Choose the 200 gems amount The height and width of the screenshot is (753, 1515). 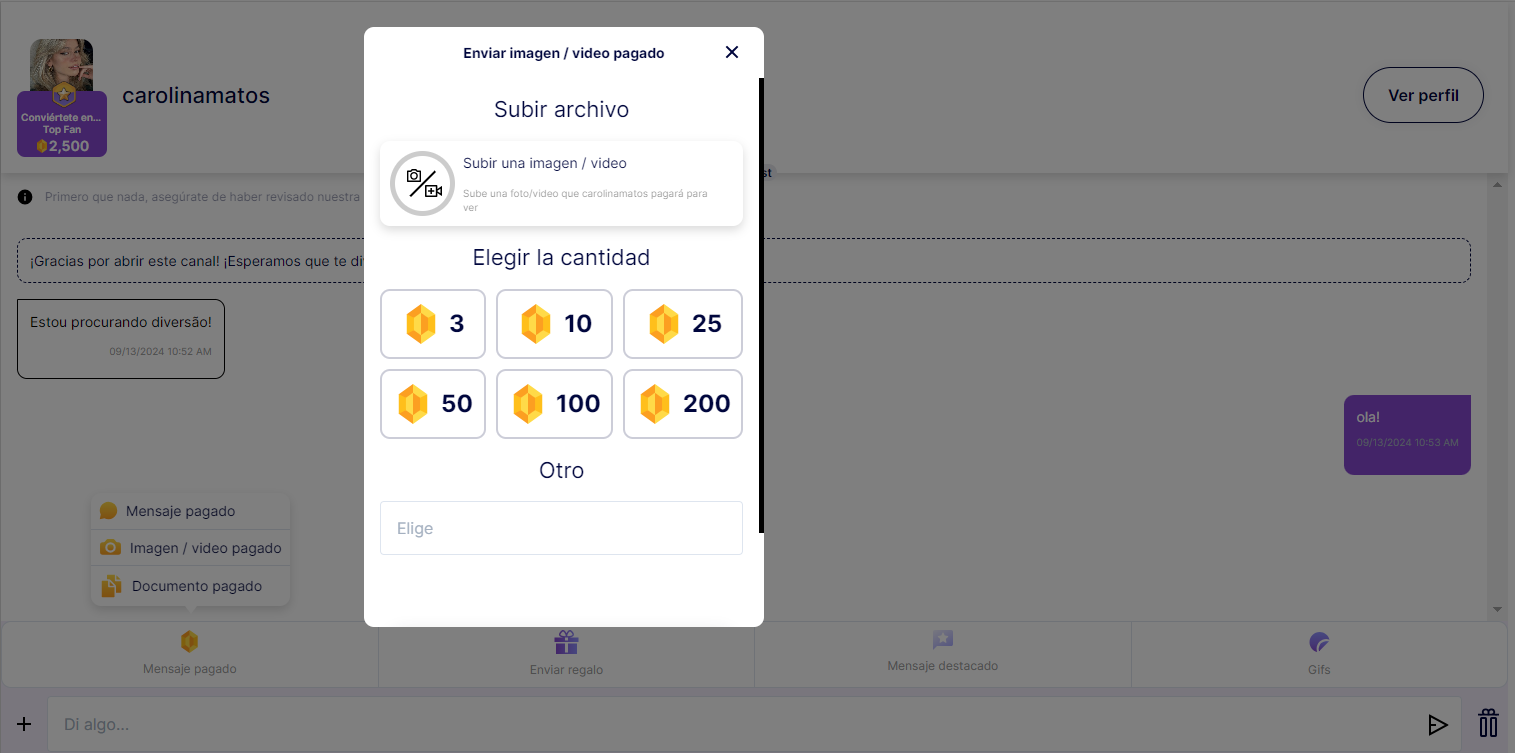click(683, 404)
